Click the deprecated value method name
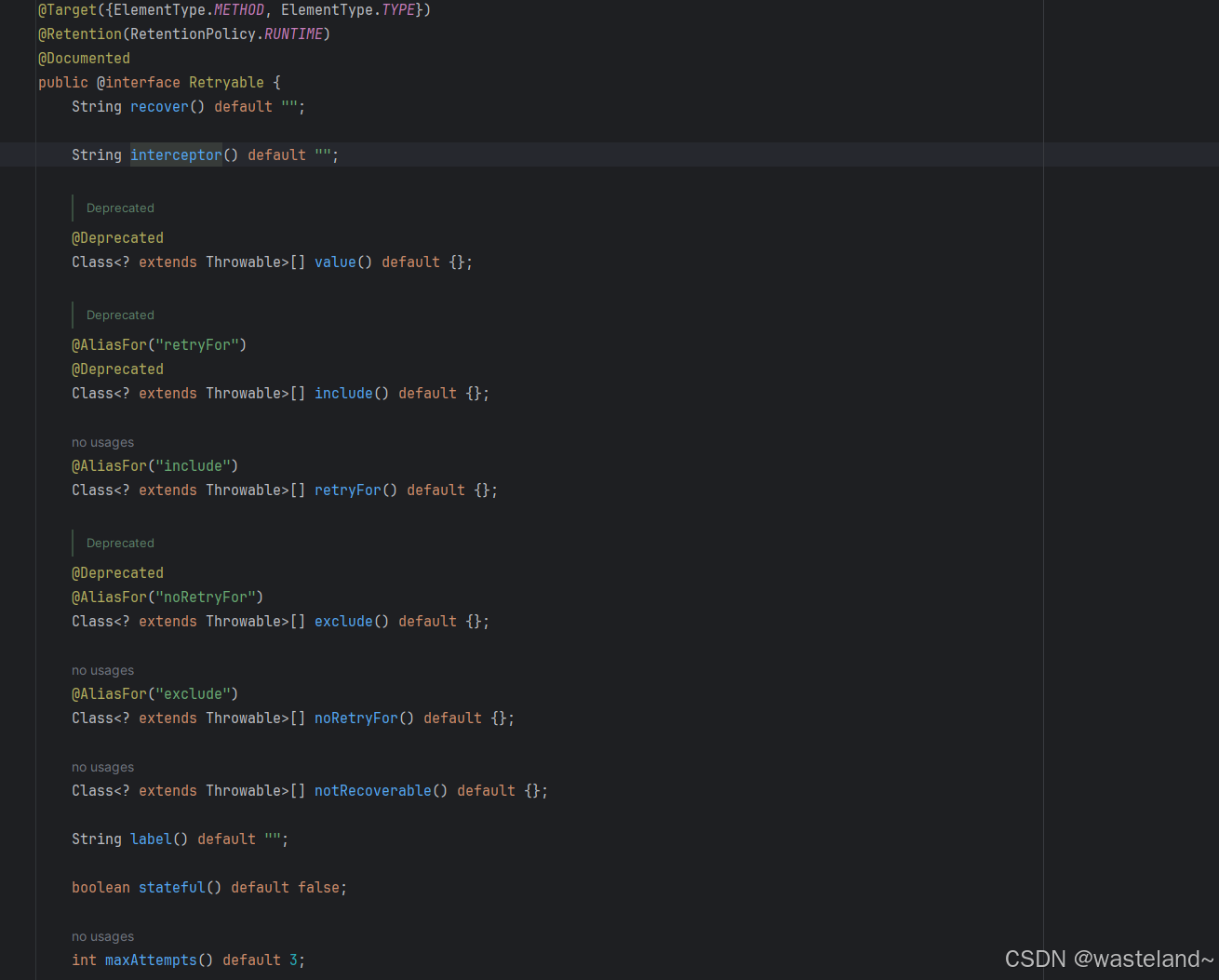 point(334,262)
